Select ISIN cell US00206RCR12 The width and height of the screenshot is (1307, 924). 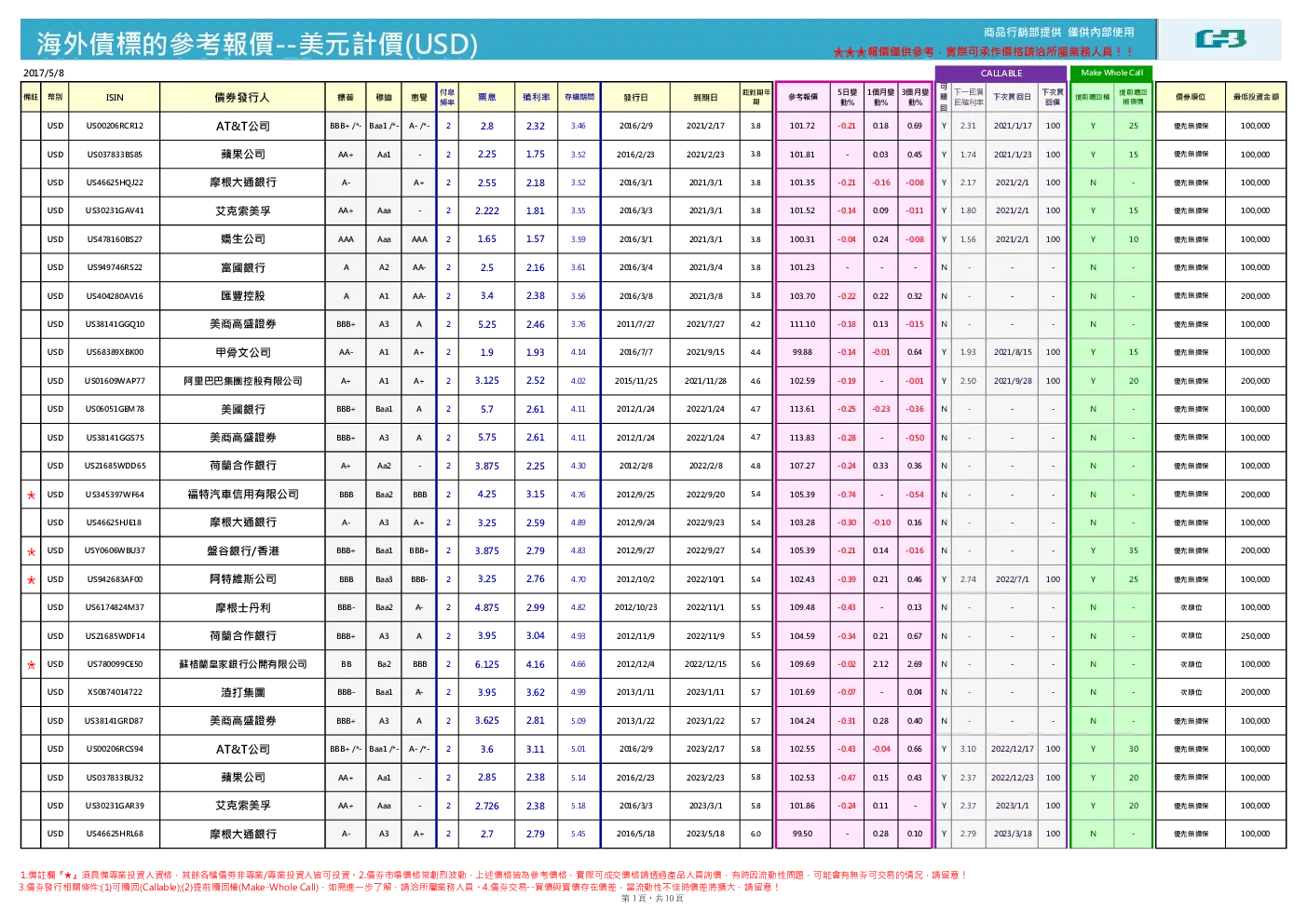[115, 126]
